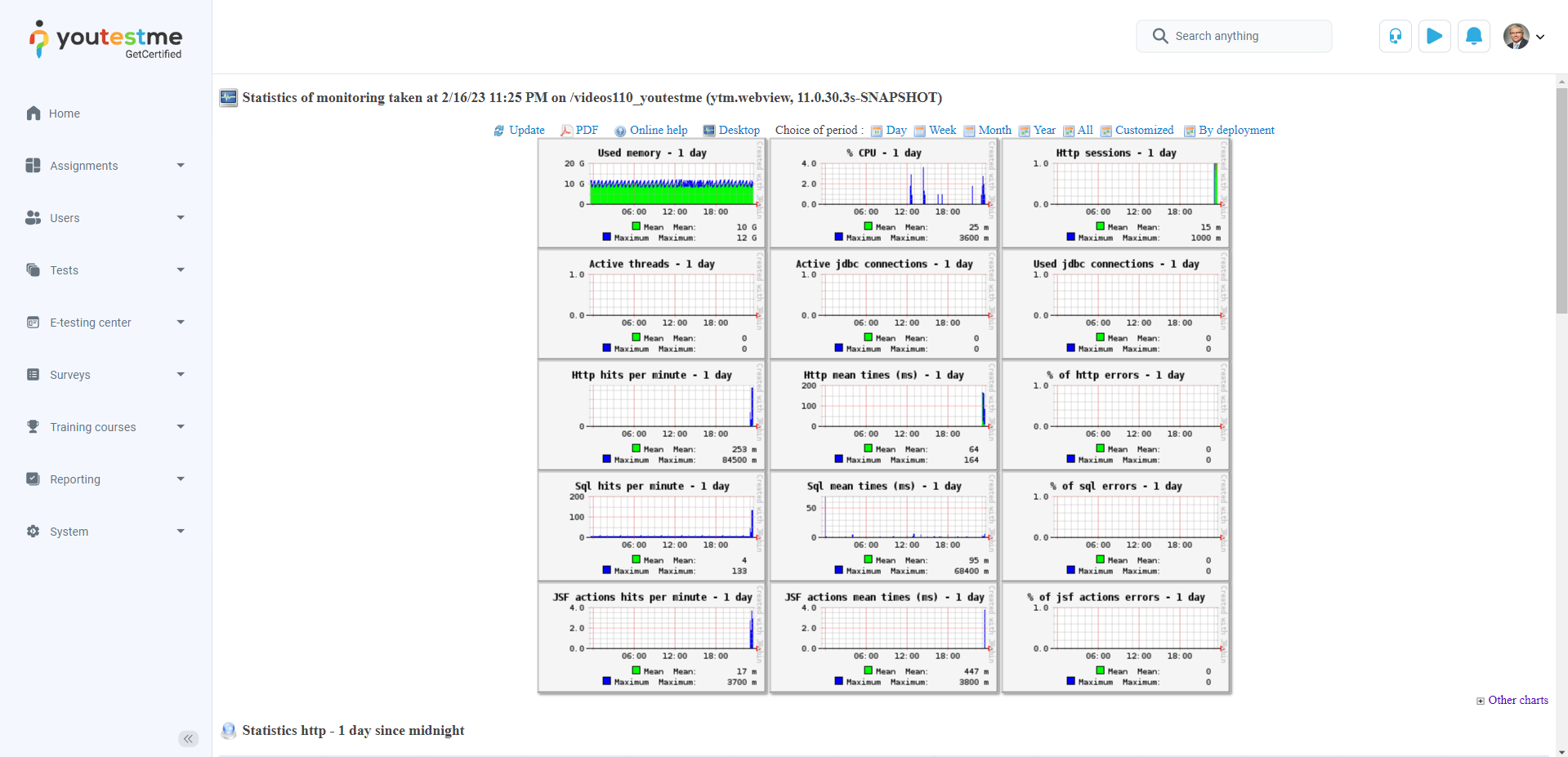Open the notifications bell

pos(1473,36)
